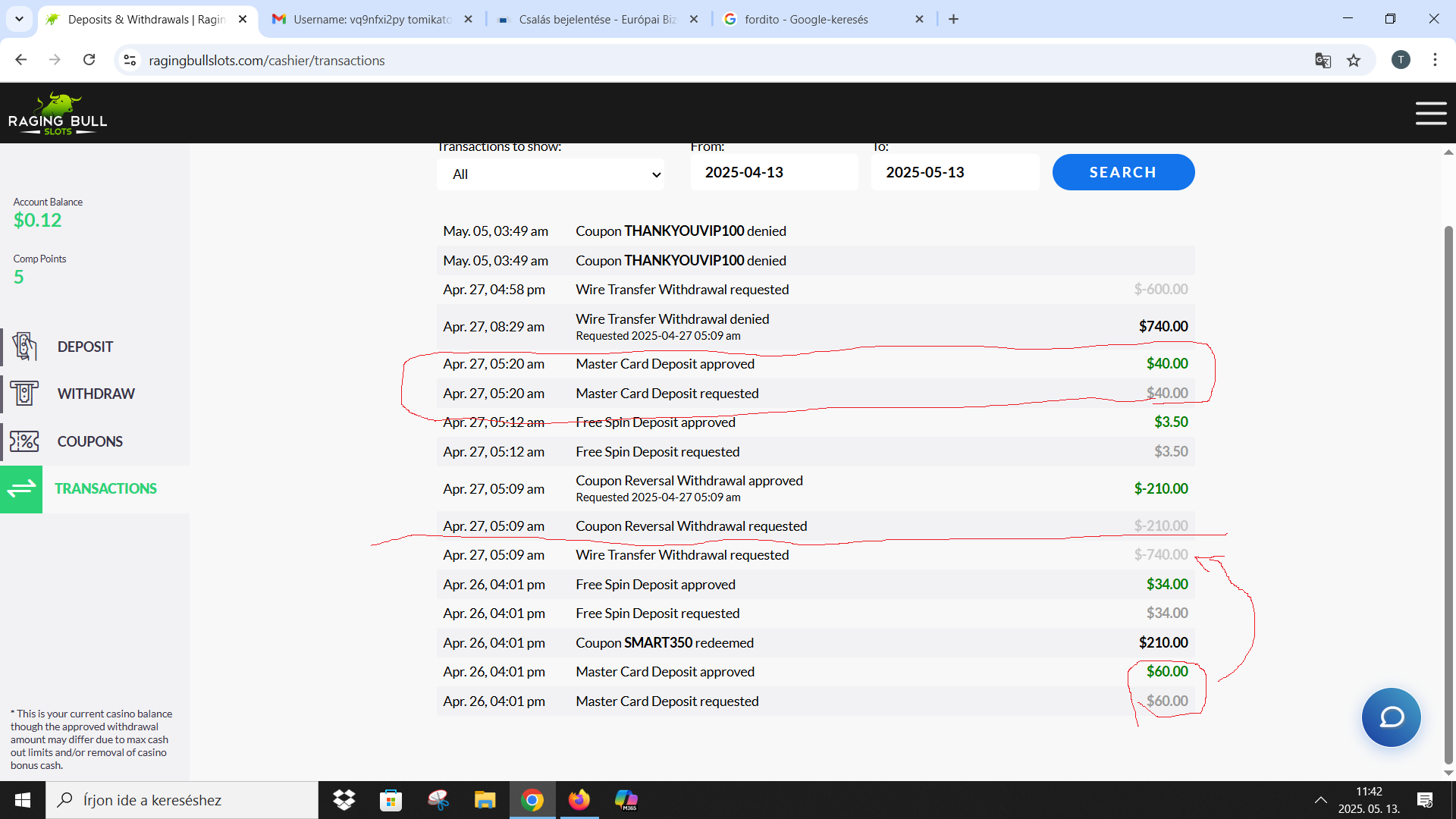Open the Raging Bull Slots logo homepage
This screenshot has width=1456, height=819.
point(58,114)
